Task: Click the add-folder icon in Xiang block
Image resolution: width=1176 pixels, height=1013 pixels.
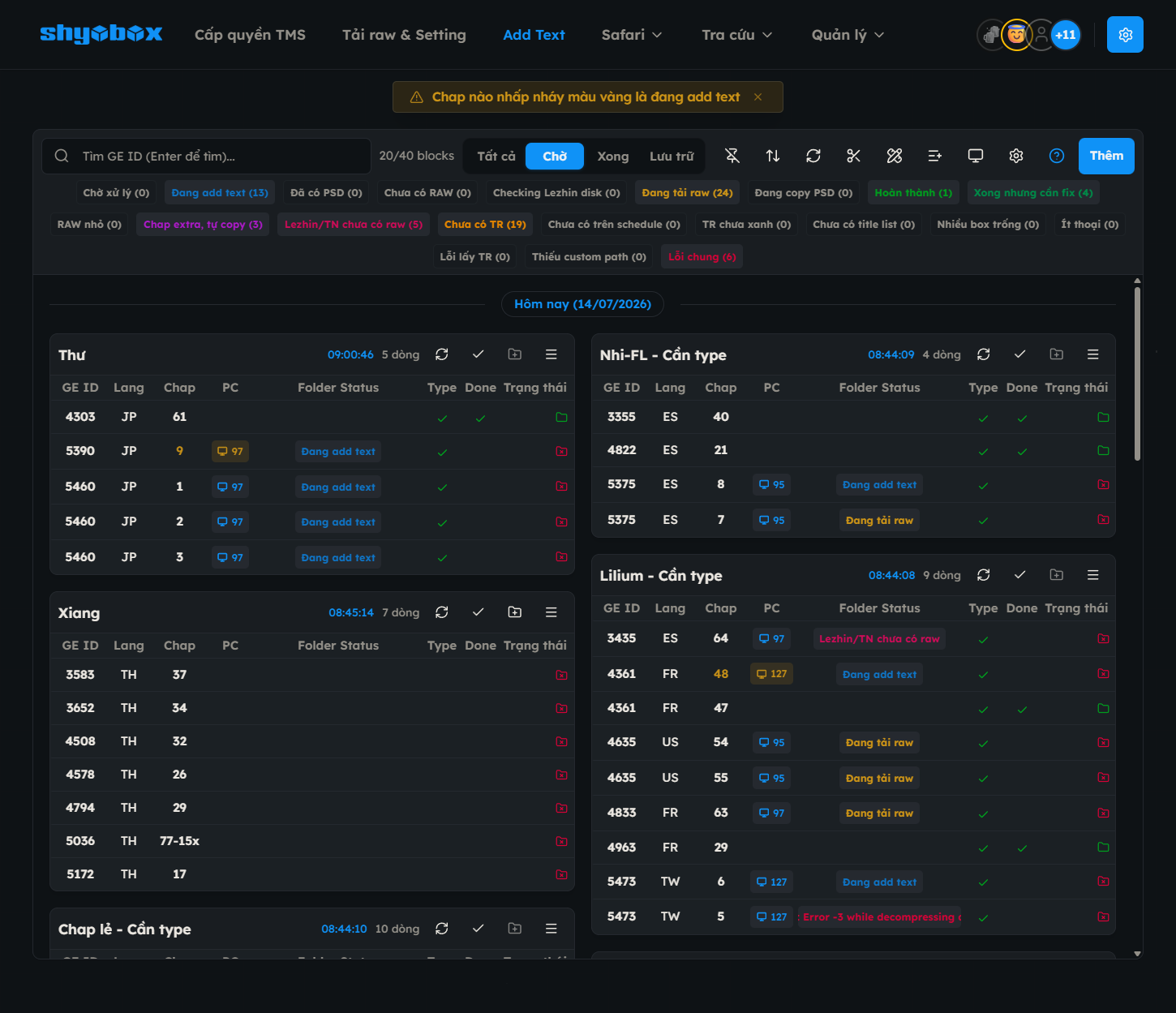Action: (515, 612)
